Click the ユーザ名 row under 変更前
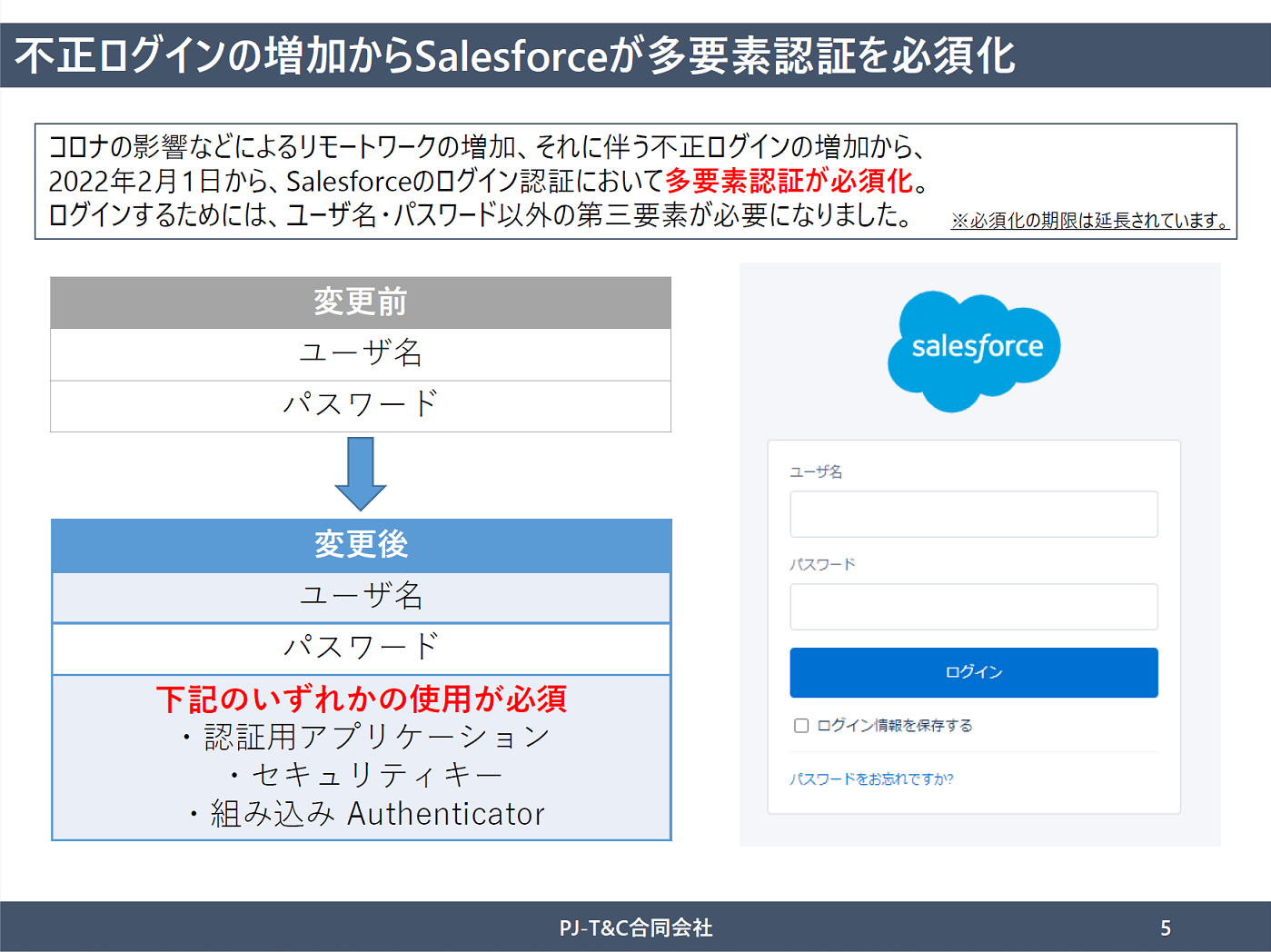 click(361, 353)
